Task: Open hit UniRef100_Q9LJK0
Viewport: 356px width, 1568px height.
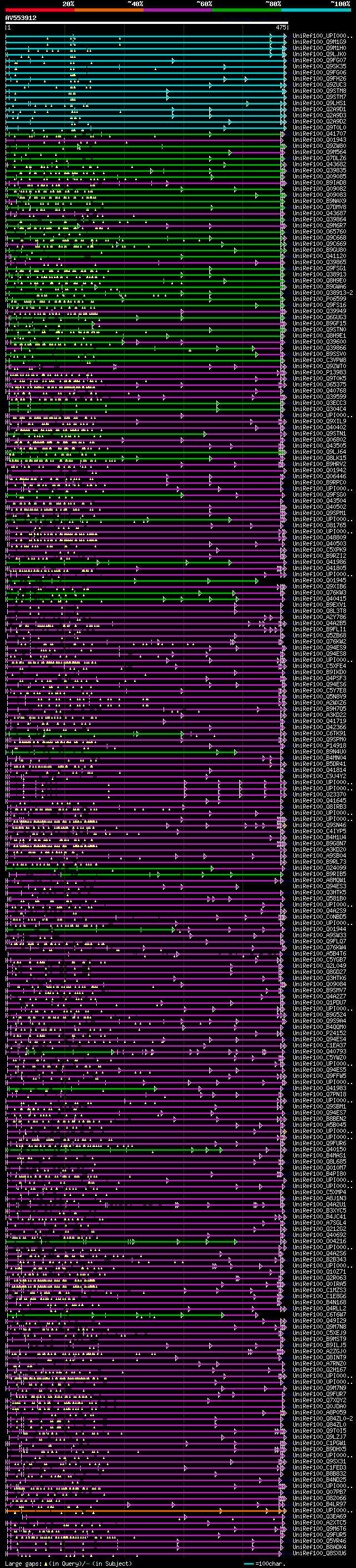Action: [319, 54]
